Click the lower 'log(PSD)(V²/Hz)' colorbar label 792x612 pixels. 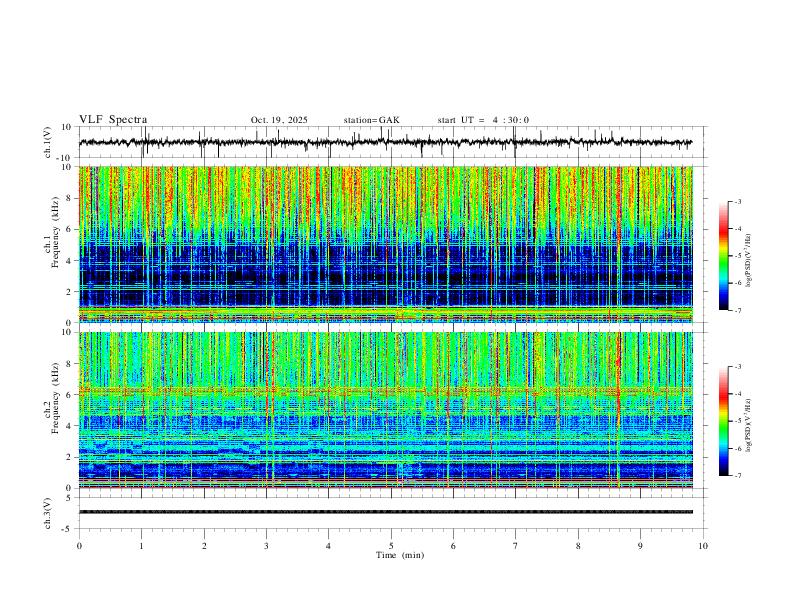[750, 426]
